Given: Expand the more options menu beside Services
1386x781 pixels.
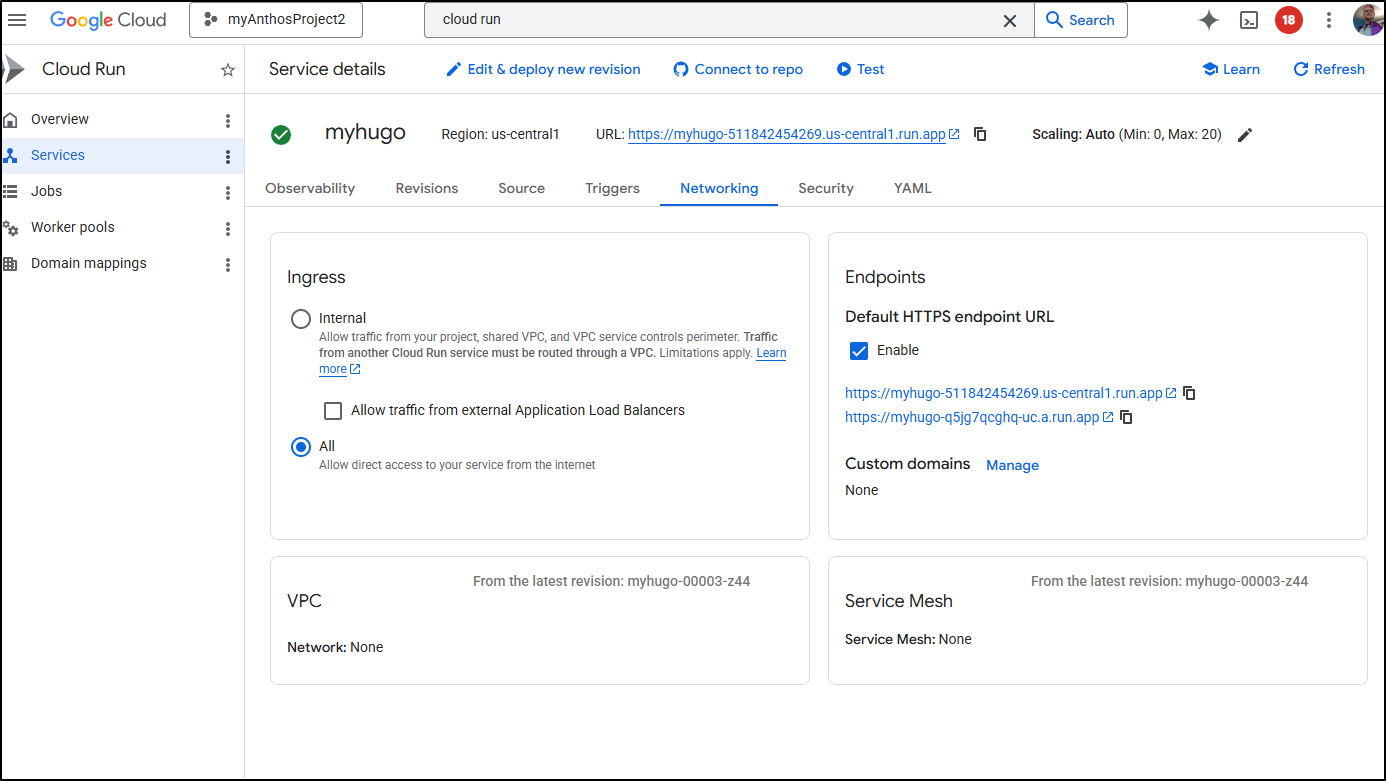Looking at the screenshot, I should [228, 156].
